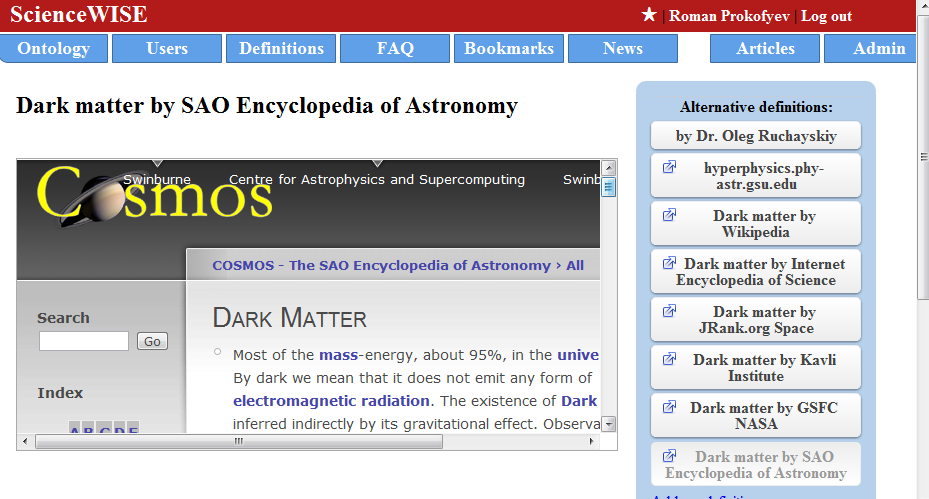Image resolution: width=929 pixels, height=499 pixels.
Task: Select Dark matter by SAO Encyclopedia of Astronomy
Action: [x=756, y=464]
